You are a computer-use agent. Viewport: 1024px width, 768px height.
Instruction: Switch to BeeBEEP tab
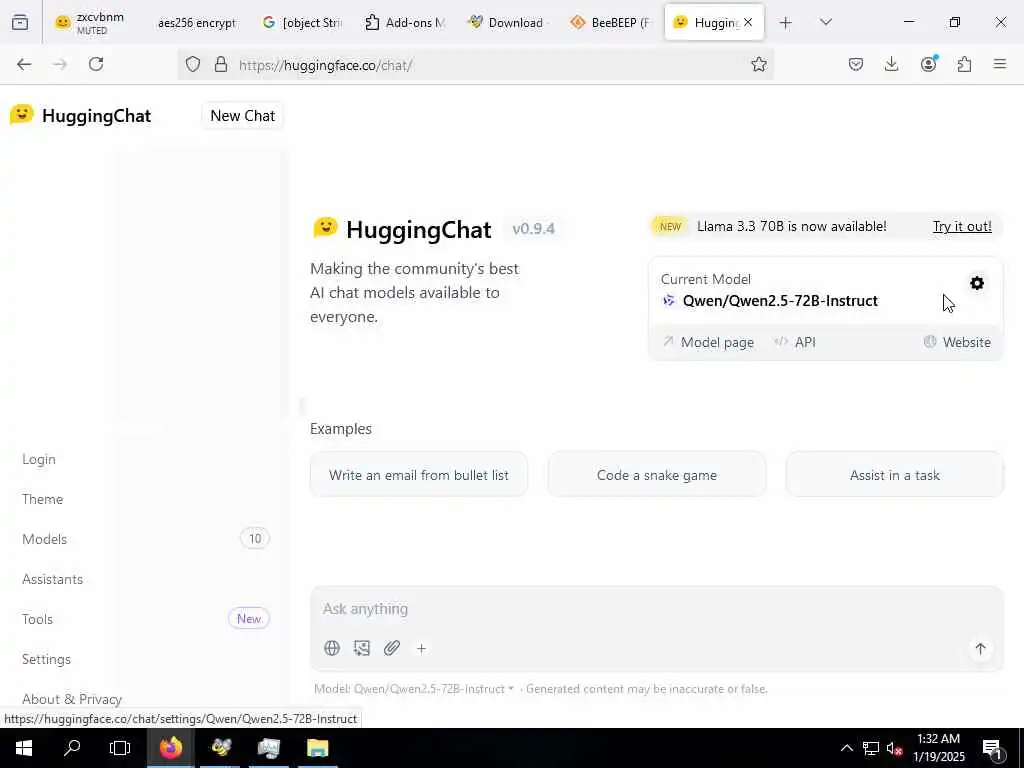pos(610,23)
